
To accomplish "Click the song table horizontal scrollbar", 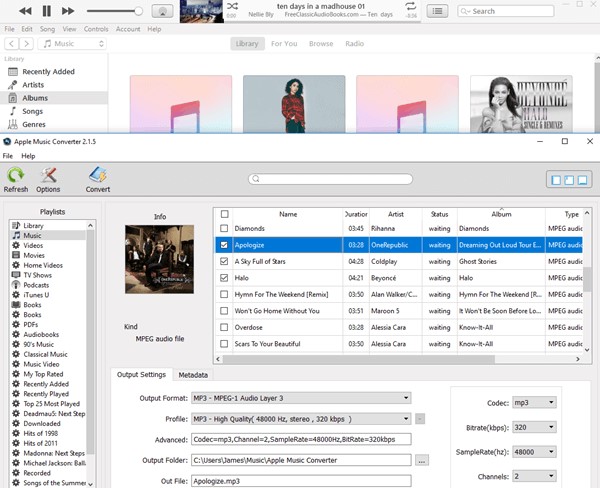I will pyautogui.click(x=359, y=359).
